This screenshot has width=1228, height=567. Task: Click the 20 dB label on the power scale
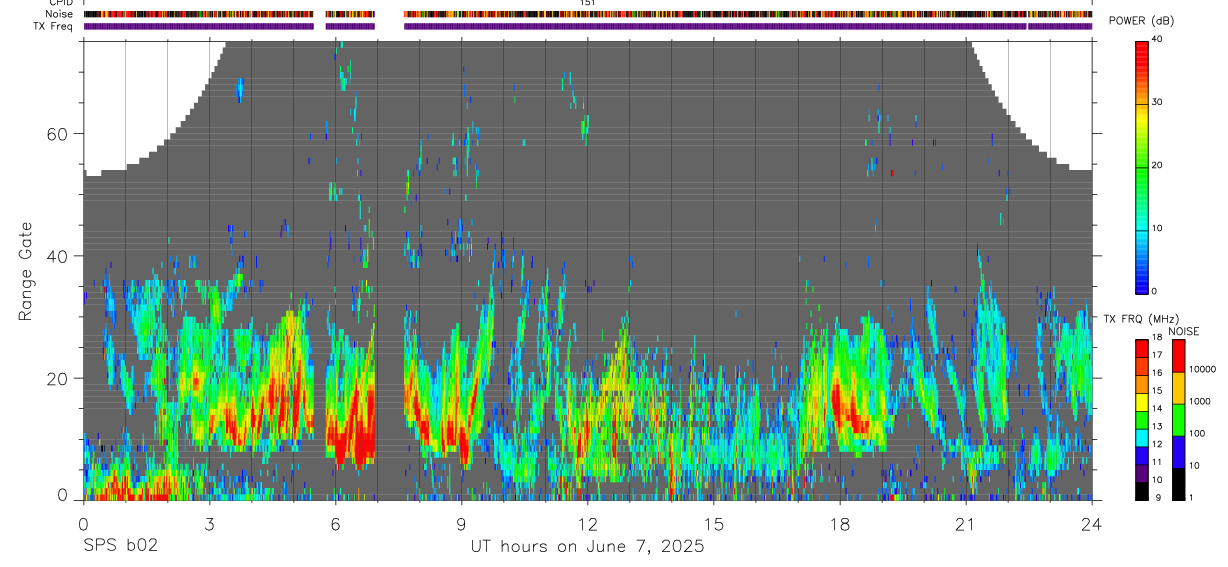click(1158, 165)
